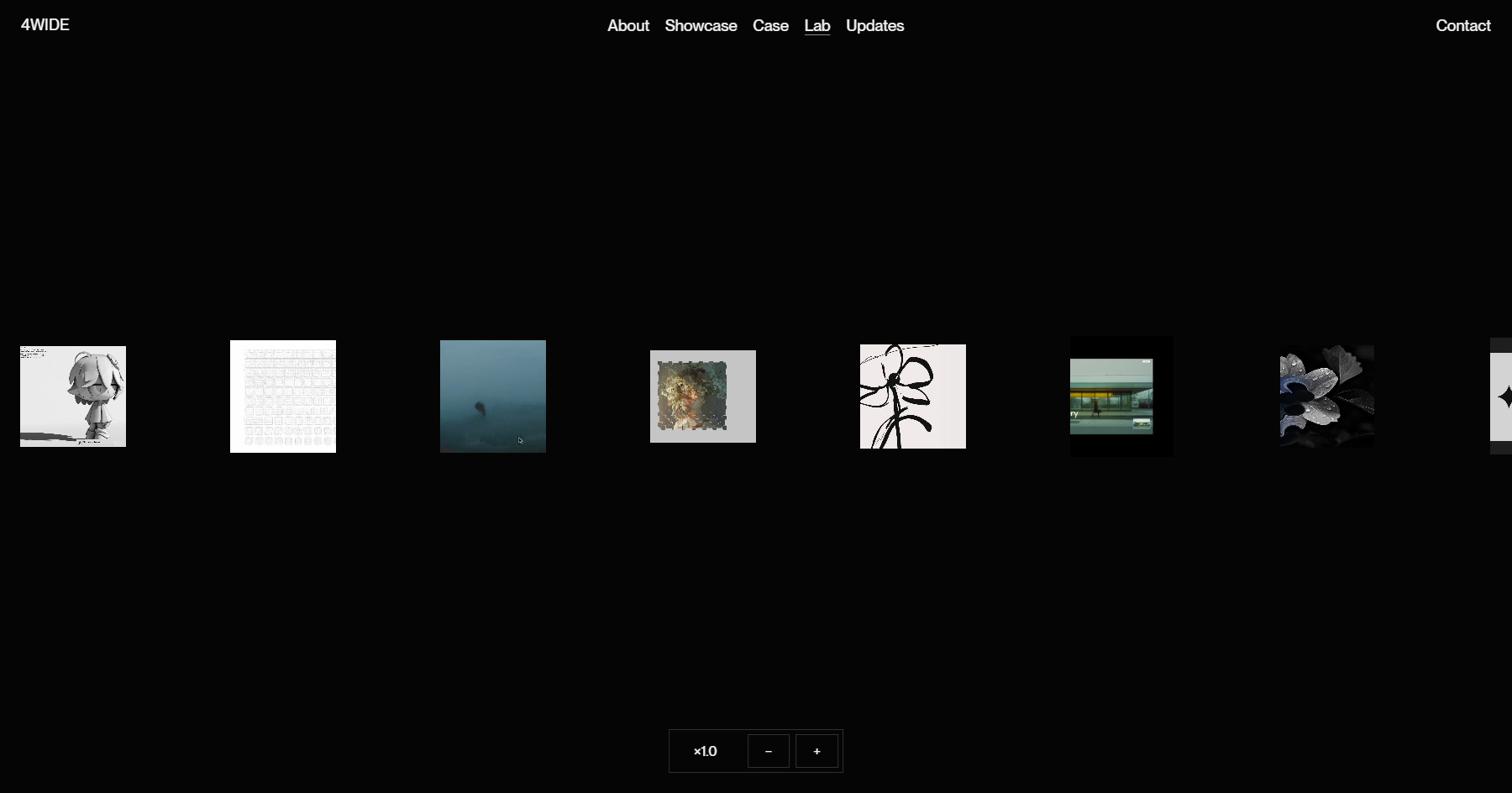The height and width of the screenshot is (793, 1512).
Task: Open the 3D chibi character thumbnail
Action: tap(72, 396)
